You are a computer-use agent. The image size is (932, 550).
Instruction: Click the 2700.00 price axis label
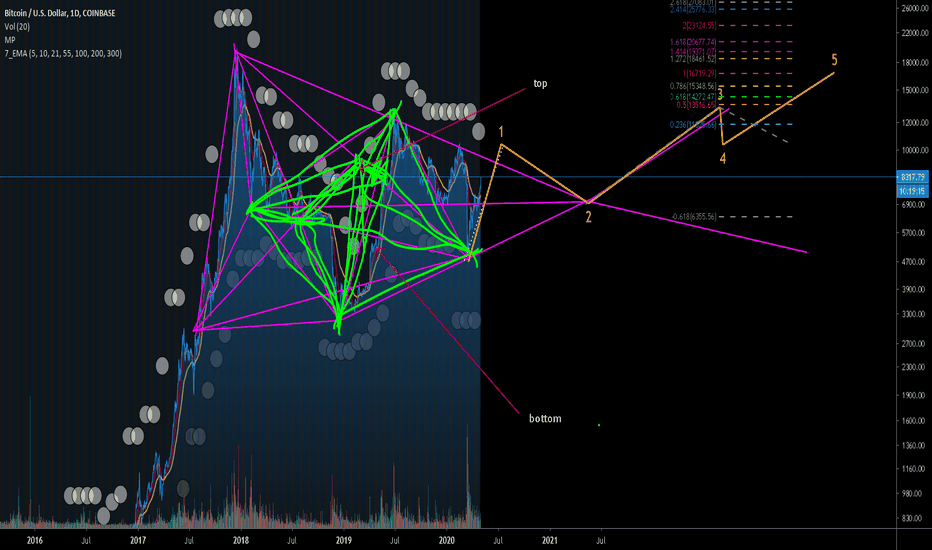[x=914, y=344]
